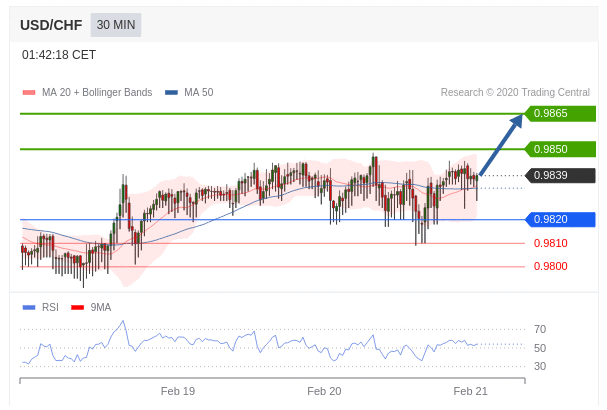Click the 9MA legend label
This screenshot has height=410, width=607.
pos(101,307)
